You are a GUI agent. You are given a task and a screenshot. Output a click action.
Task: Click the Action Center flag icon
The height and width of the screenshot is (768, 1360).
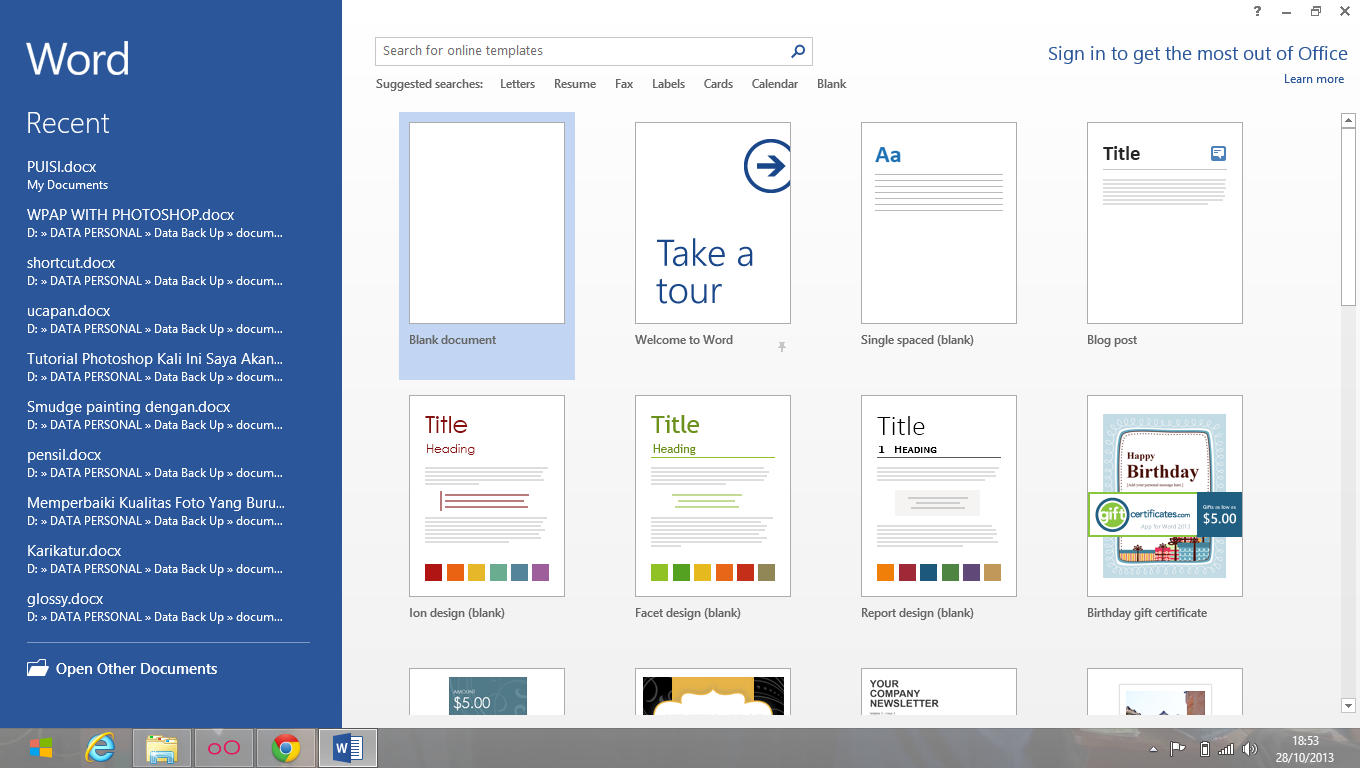point(1178,749)
